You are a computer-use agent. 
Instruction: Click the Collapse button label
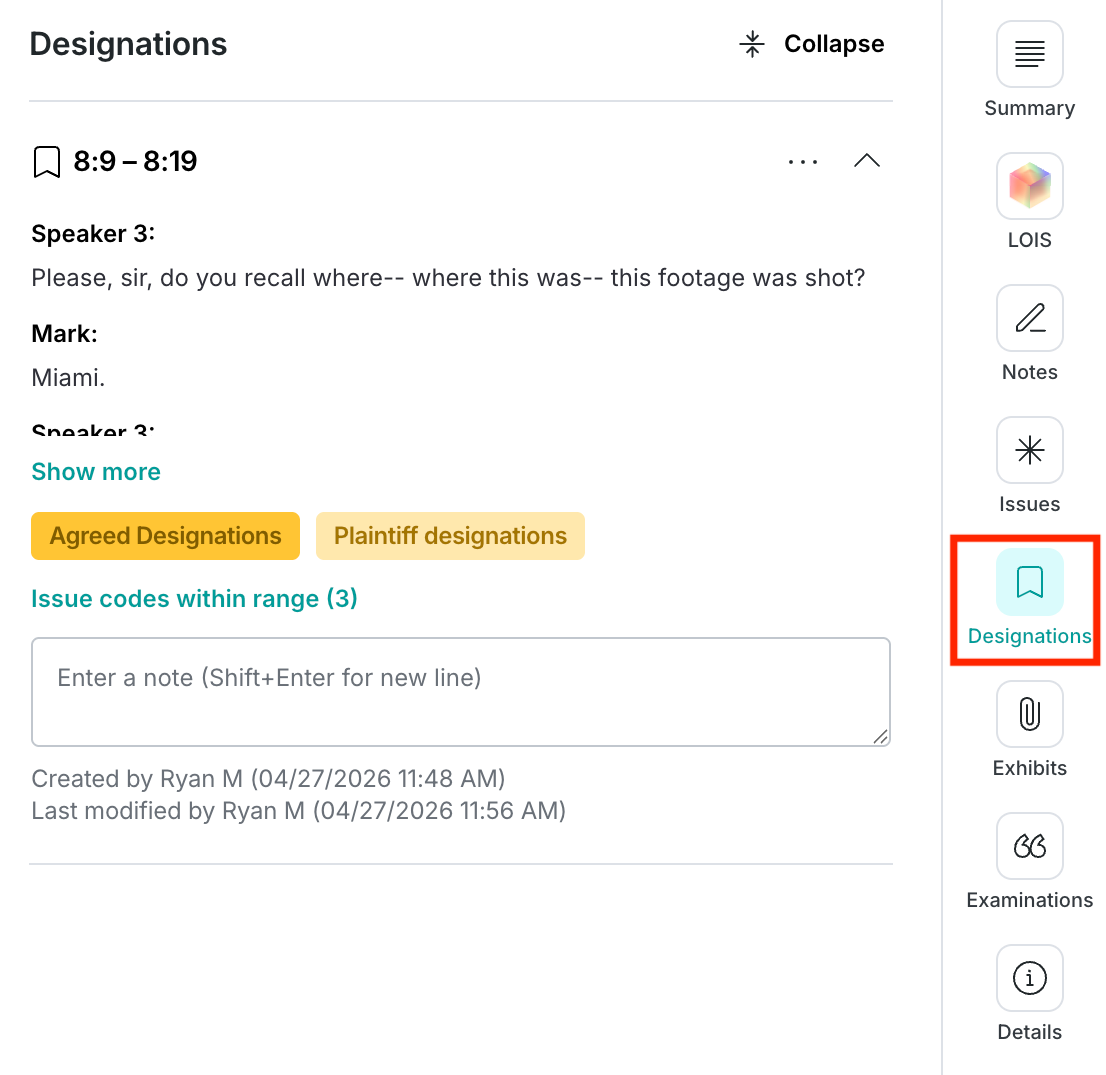click(x=834, y=44)
